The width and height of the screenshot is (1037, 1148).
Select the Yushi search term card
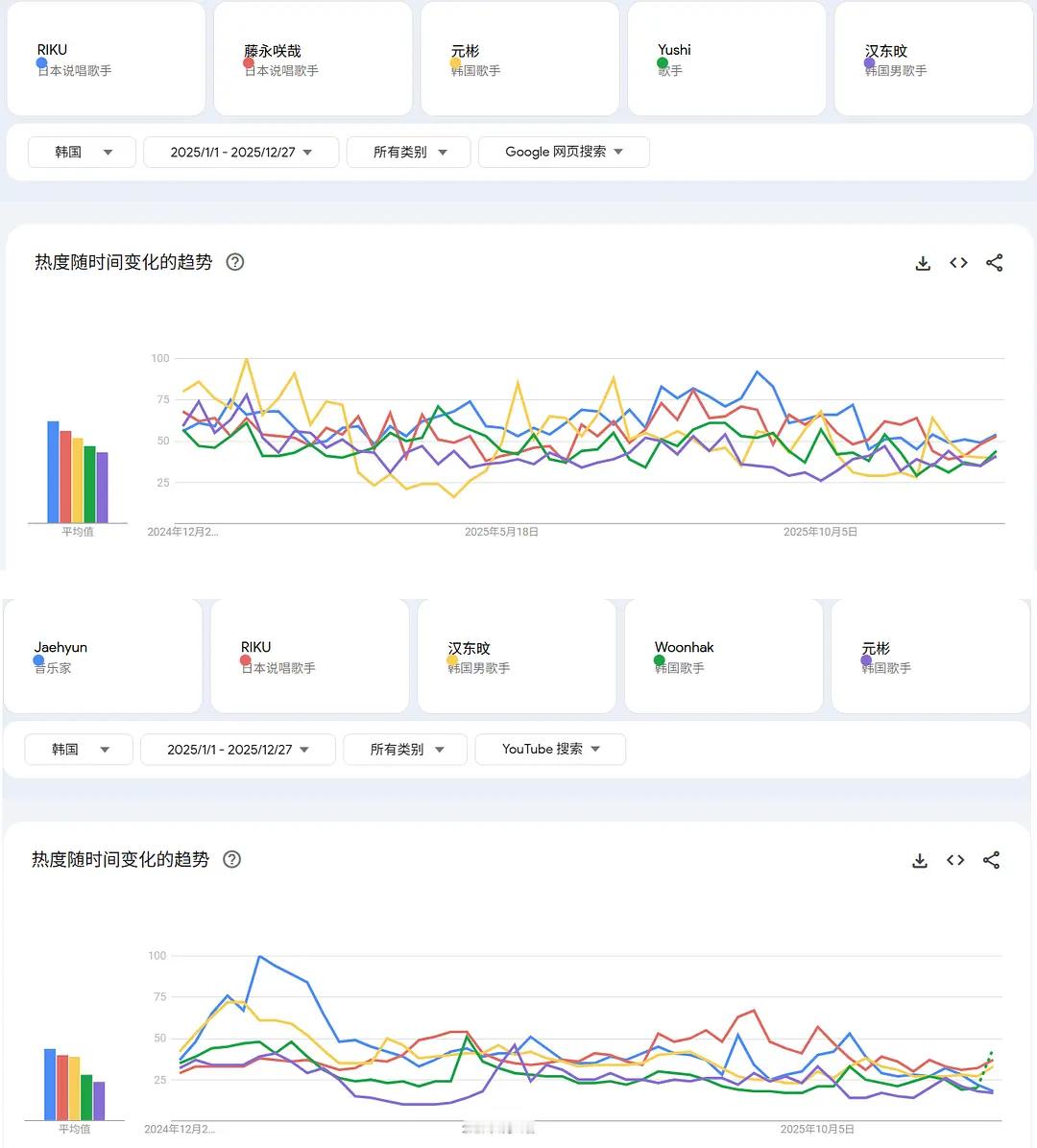(x=727, y=59)
